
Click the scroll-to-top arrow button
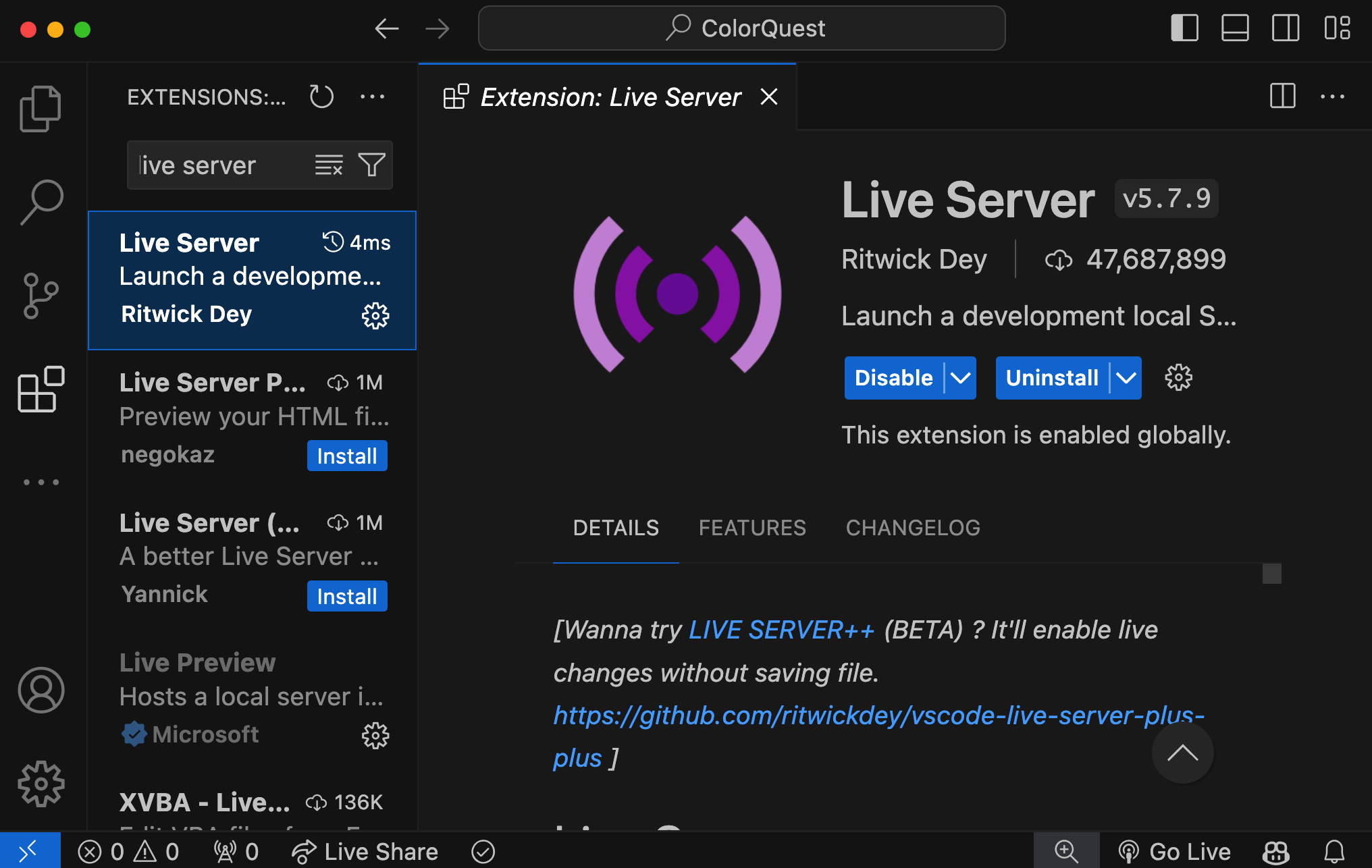(x=1182, y=753)
